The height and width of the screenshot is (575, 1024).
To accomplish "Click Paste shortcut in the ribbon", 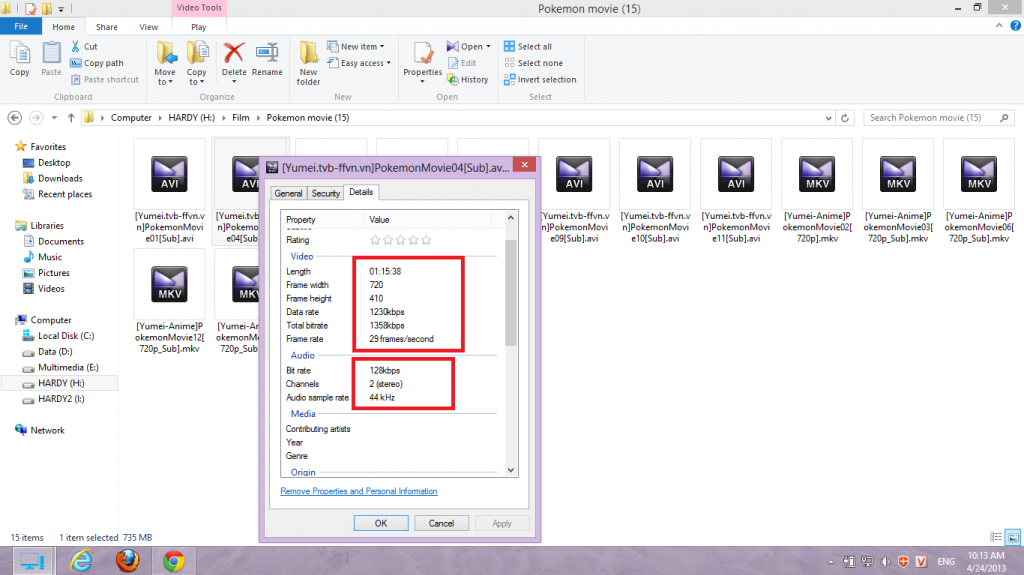I will tap(104, 80).
